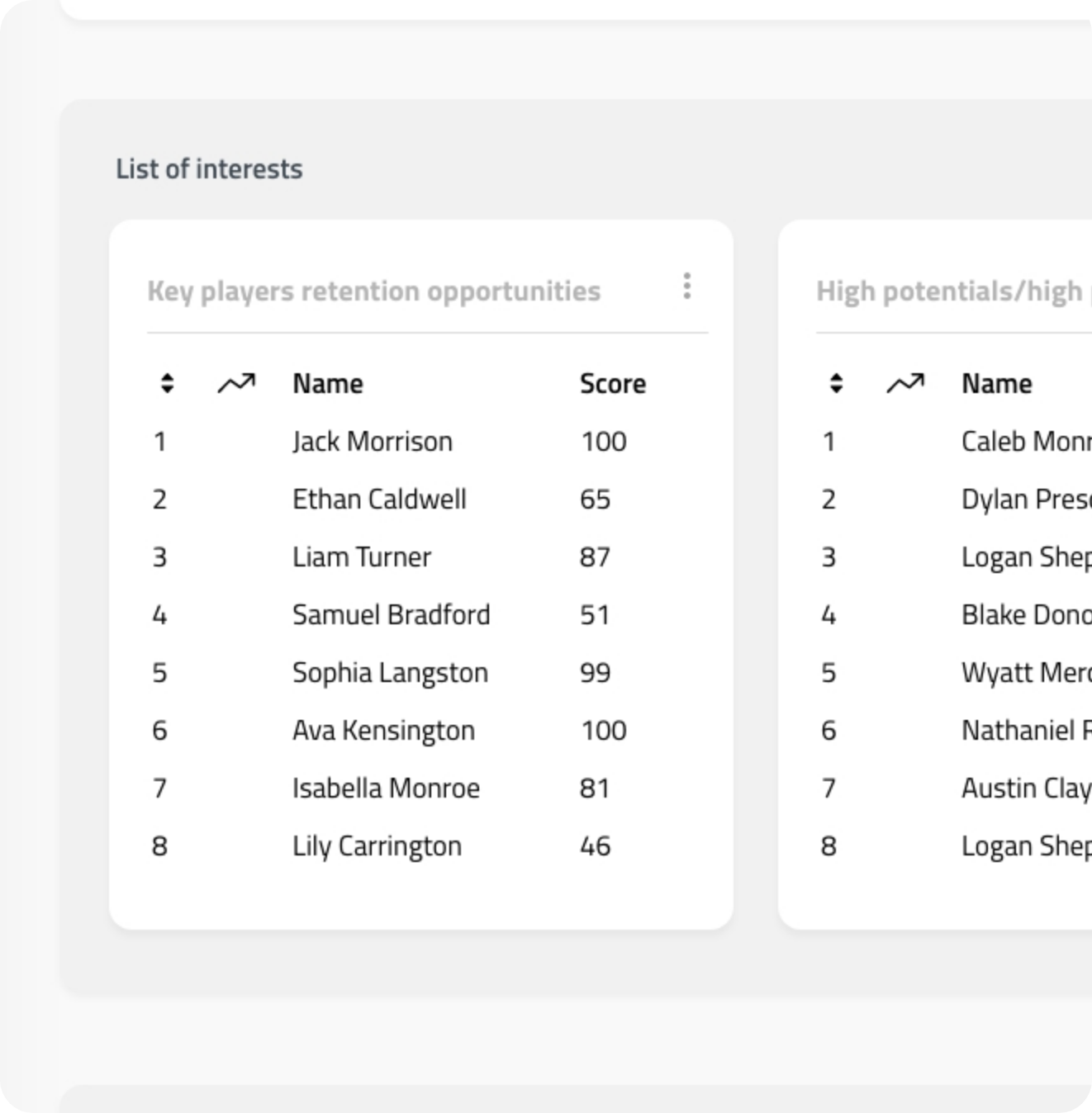Open the Key players card three-dot menu

point(686,286)
